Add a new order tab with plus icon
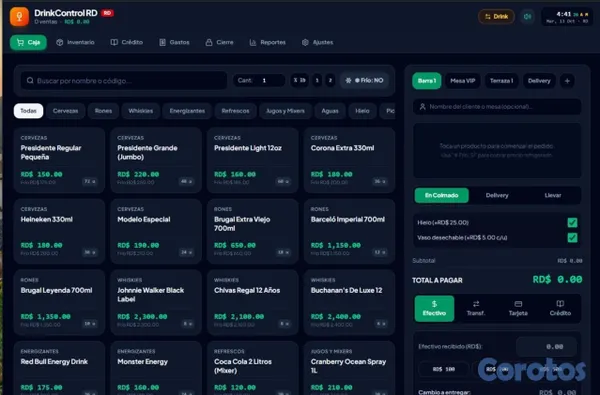Image resolution: width=600 pixels, height=395 pixels. click(567, 81)
